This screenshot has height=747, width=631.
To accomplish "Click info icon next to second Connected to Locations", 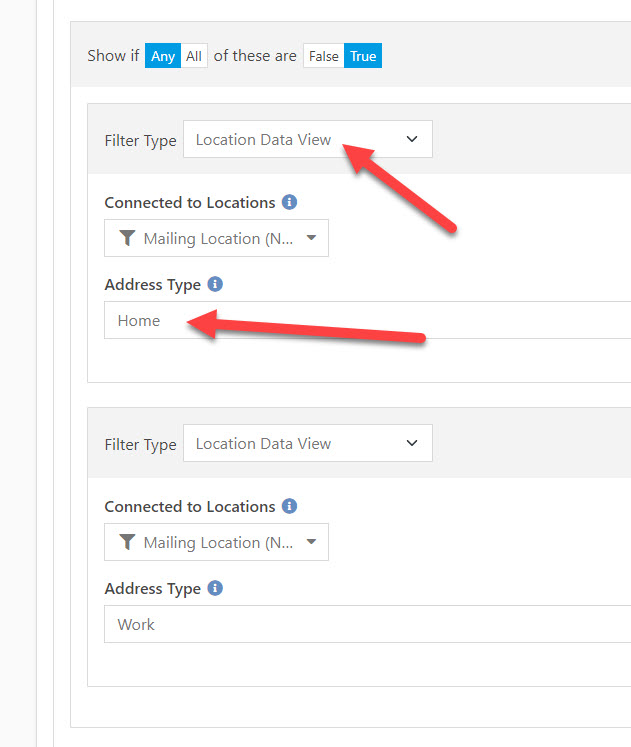I will (290, 506).
